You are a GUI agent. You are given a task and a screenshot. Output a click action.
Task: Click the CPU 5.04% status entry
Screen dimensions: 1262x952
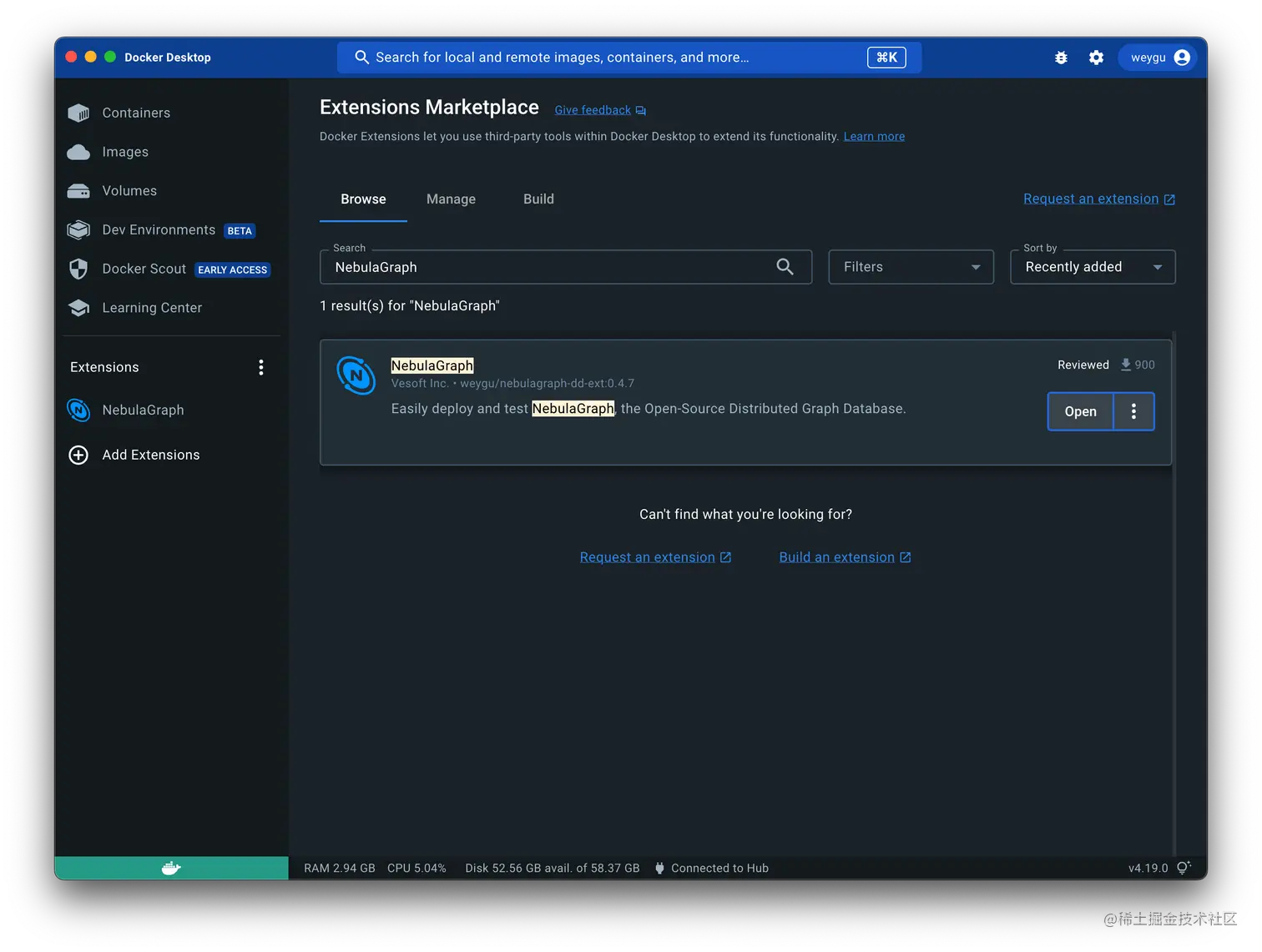tap(416, 869)
